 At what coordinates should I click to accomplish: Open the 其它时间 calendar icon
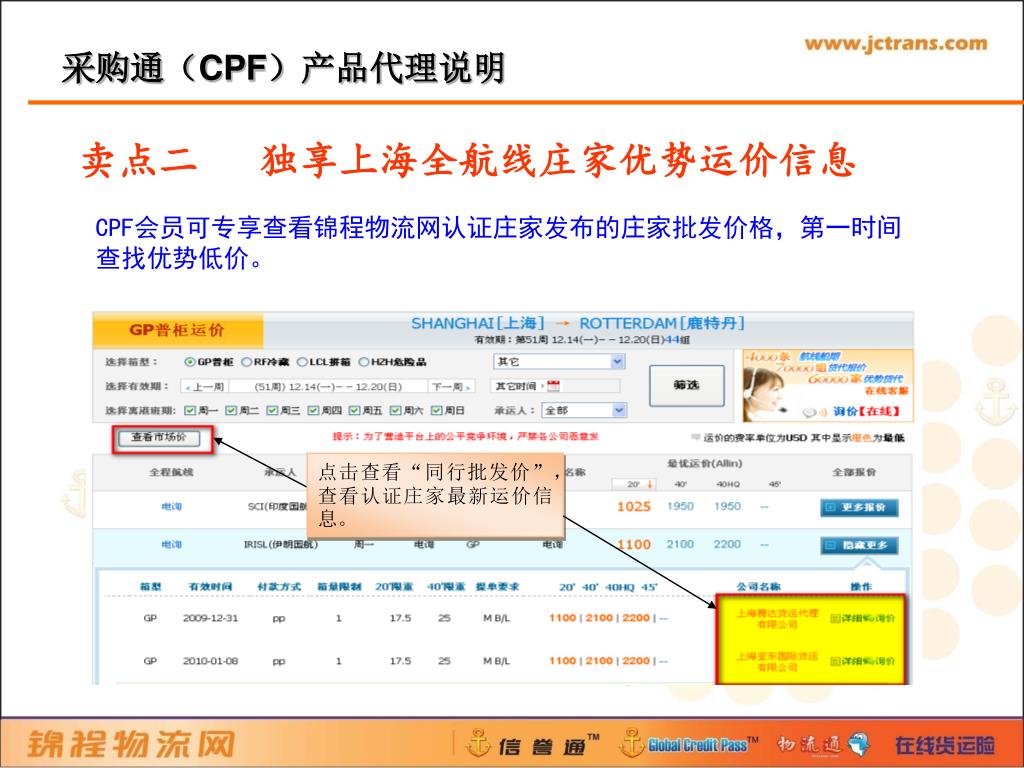click(x=554, y=386)
